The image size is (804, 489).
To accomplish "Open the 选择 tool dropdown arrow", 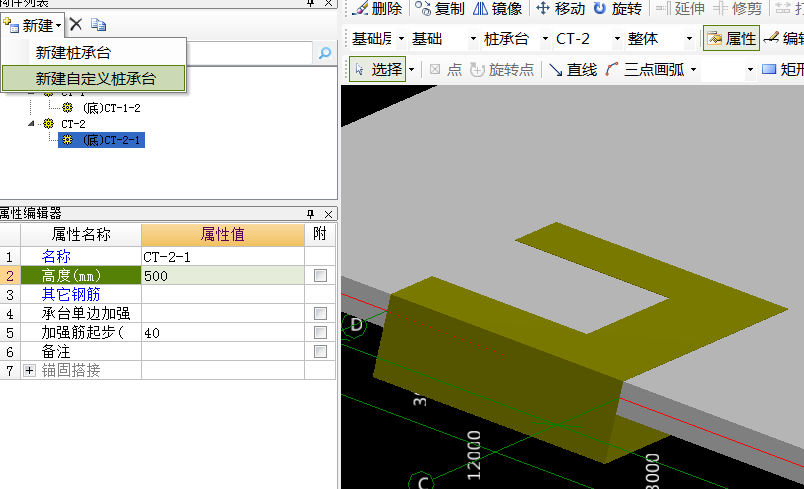I will [x=411, y=70].
